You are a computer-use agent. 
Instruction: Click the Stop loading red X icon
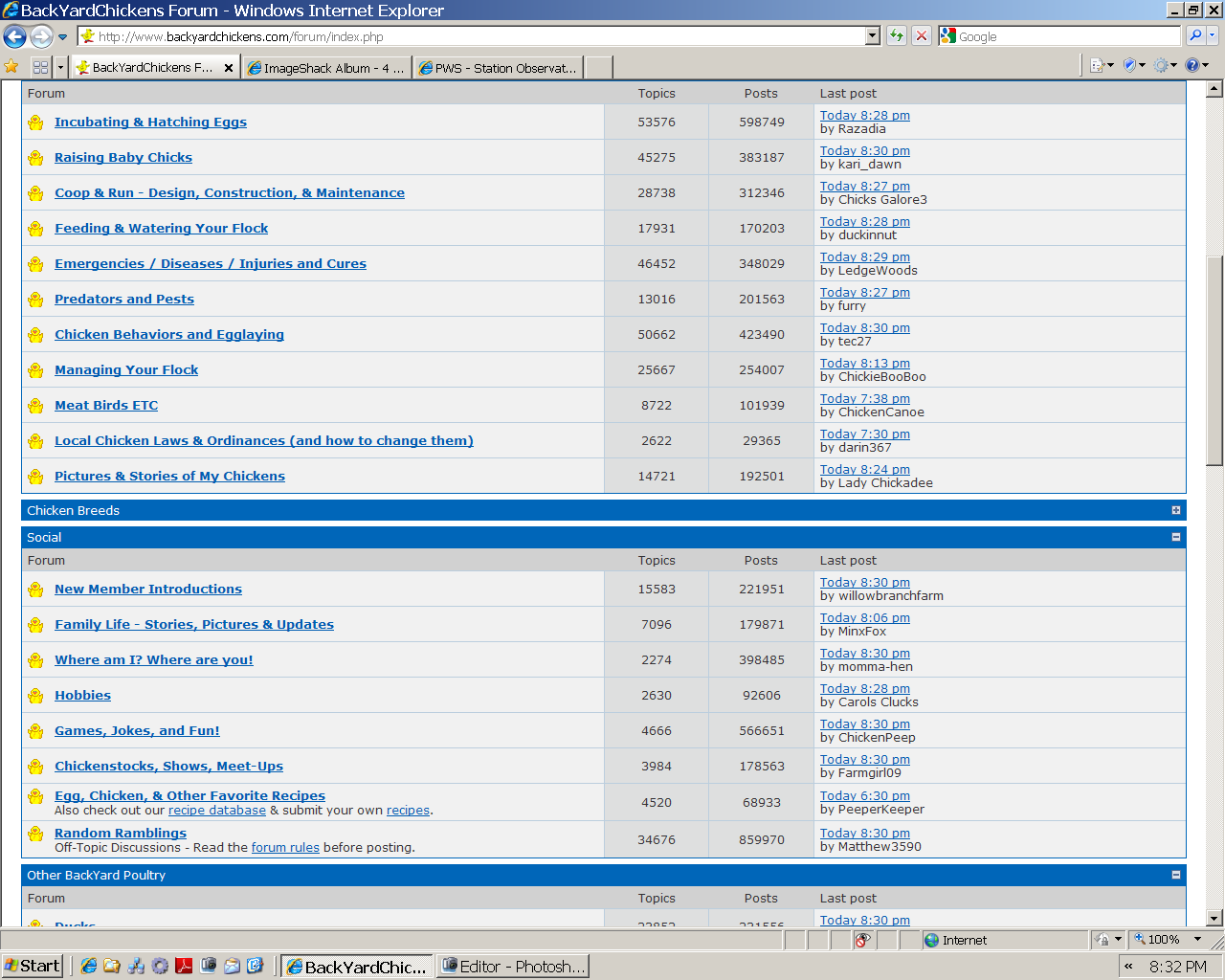click(921, 36)
